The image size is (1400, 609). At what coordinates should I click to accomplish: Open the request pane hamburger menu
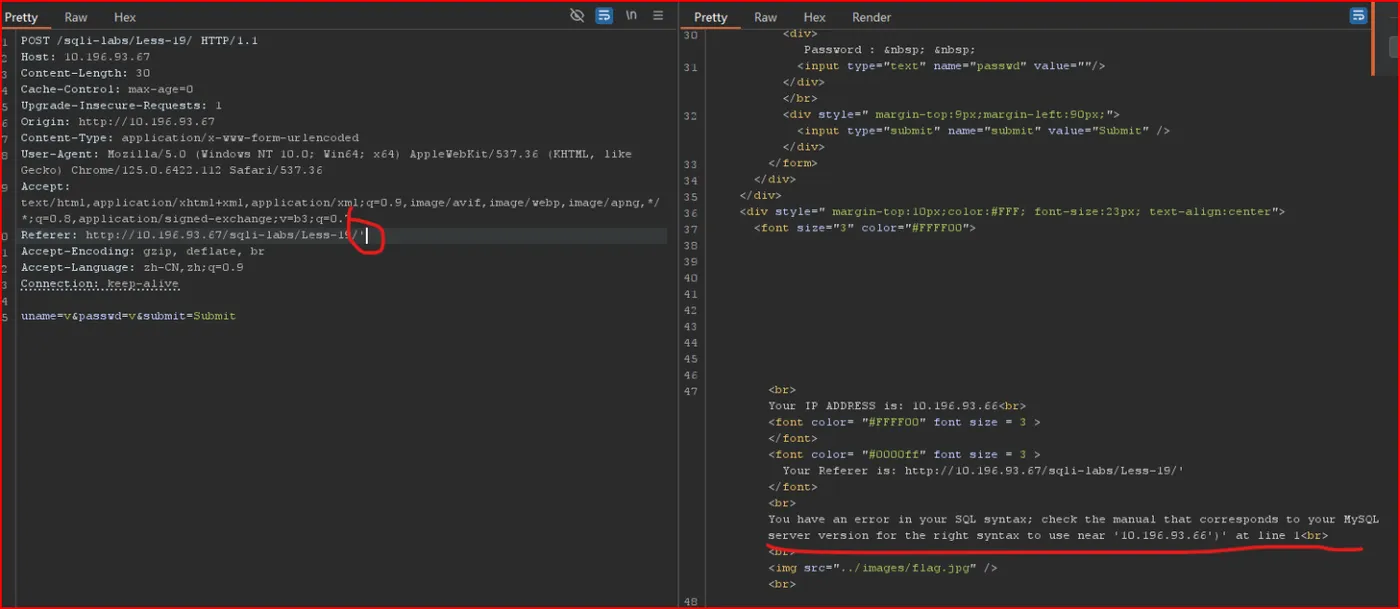coord(658,16)
